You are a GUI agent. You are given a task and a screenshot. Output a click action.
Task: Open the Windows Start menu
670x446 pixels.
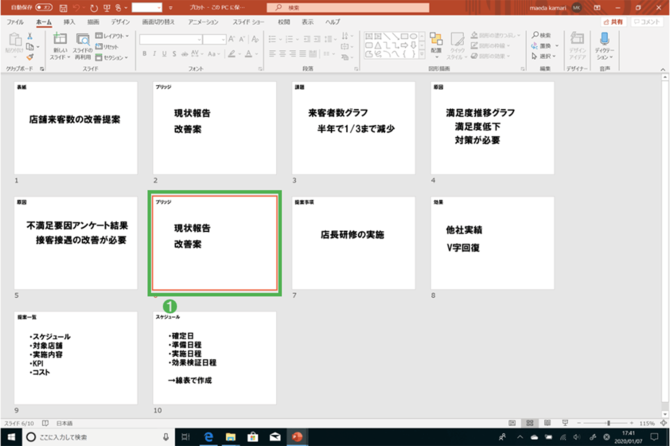click(11, 437)
